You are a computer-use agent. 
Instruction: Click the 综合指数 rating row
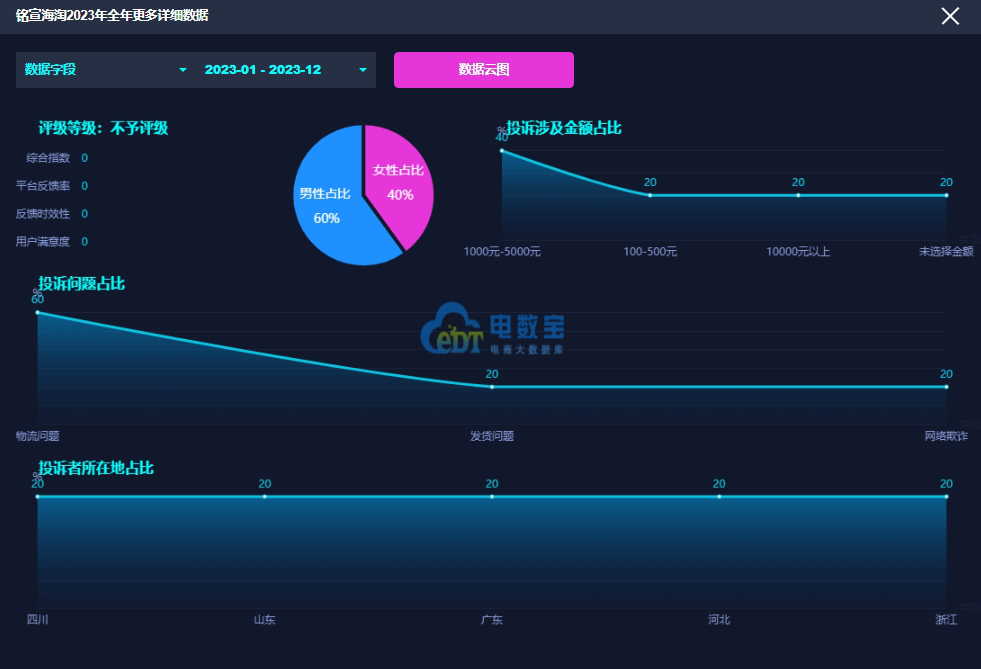pos(50,158)
